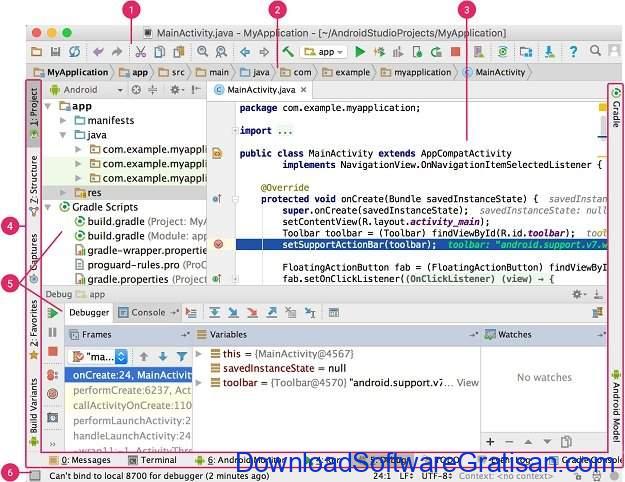The height and width of the screenshot is (482, 625).
Task: Click the SDK Manager download icon
Action: (550, 52)
